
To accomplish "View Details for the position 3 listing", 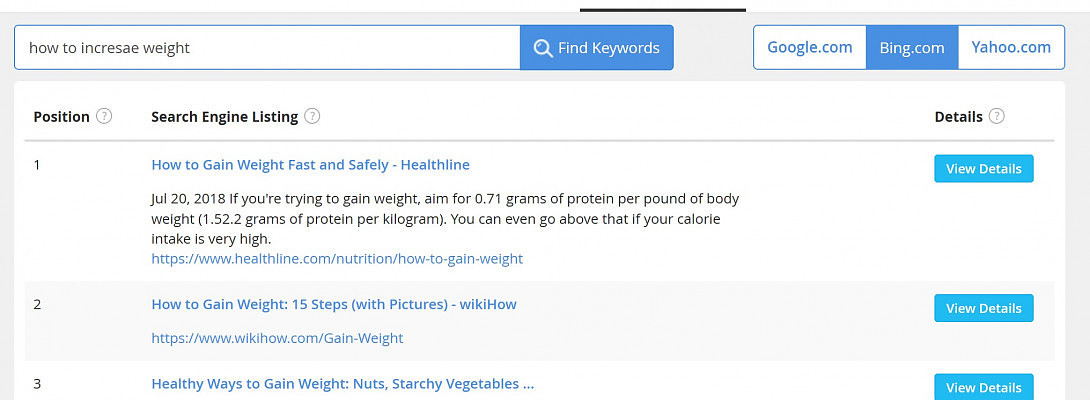I will (x=983, y=387).
